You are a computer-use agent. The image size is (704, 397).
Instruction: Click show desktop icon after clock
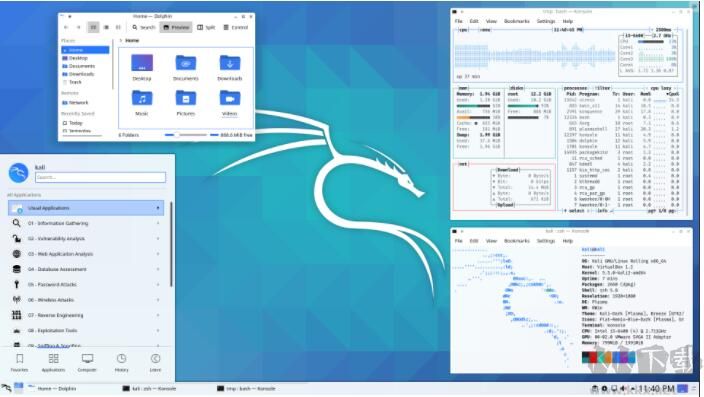tap(682, 388)
